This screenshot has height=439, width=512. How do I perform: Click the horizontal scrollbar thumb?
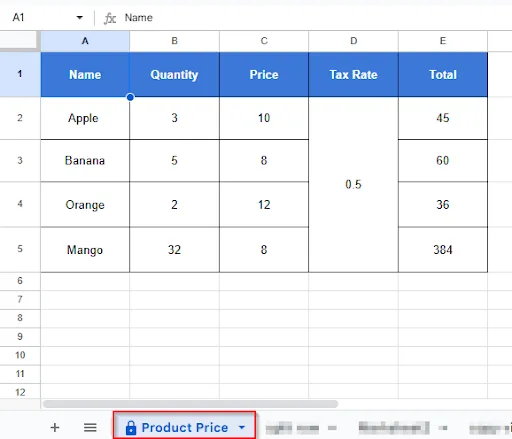(191, 404)
